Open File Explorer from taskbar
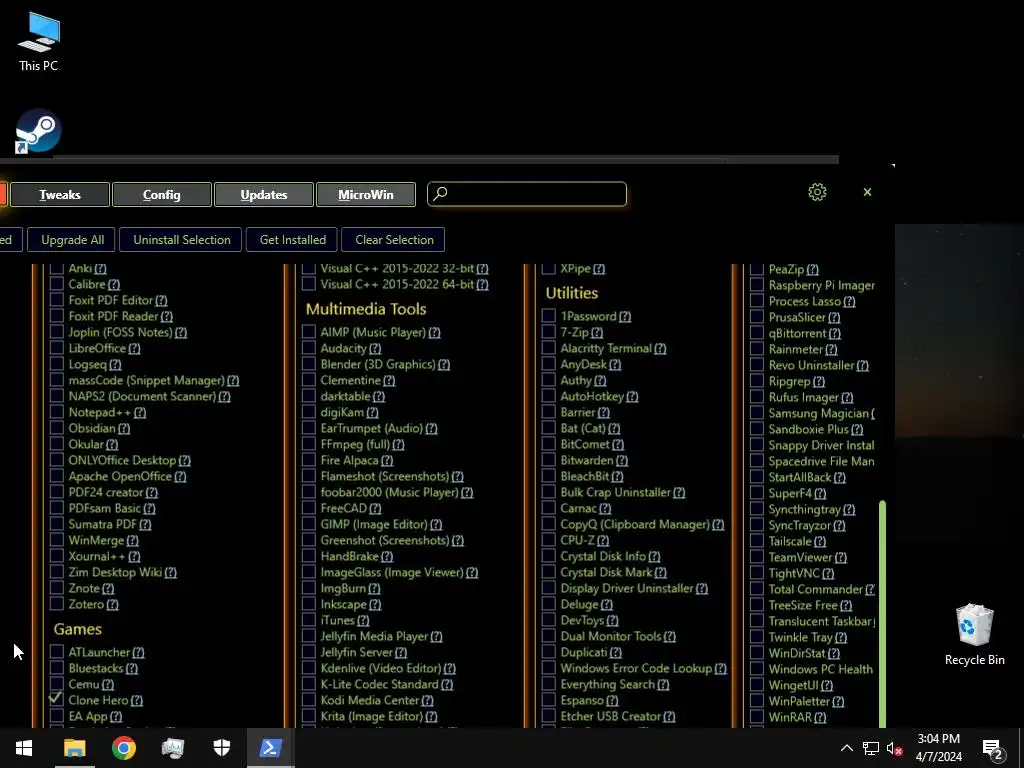This screenshot has width=1024, height=768. (x=74, y=748)
